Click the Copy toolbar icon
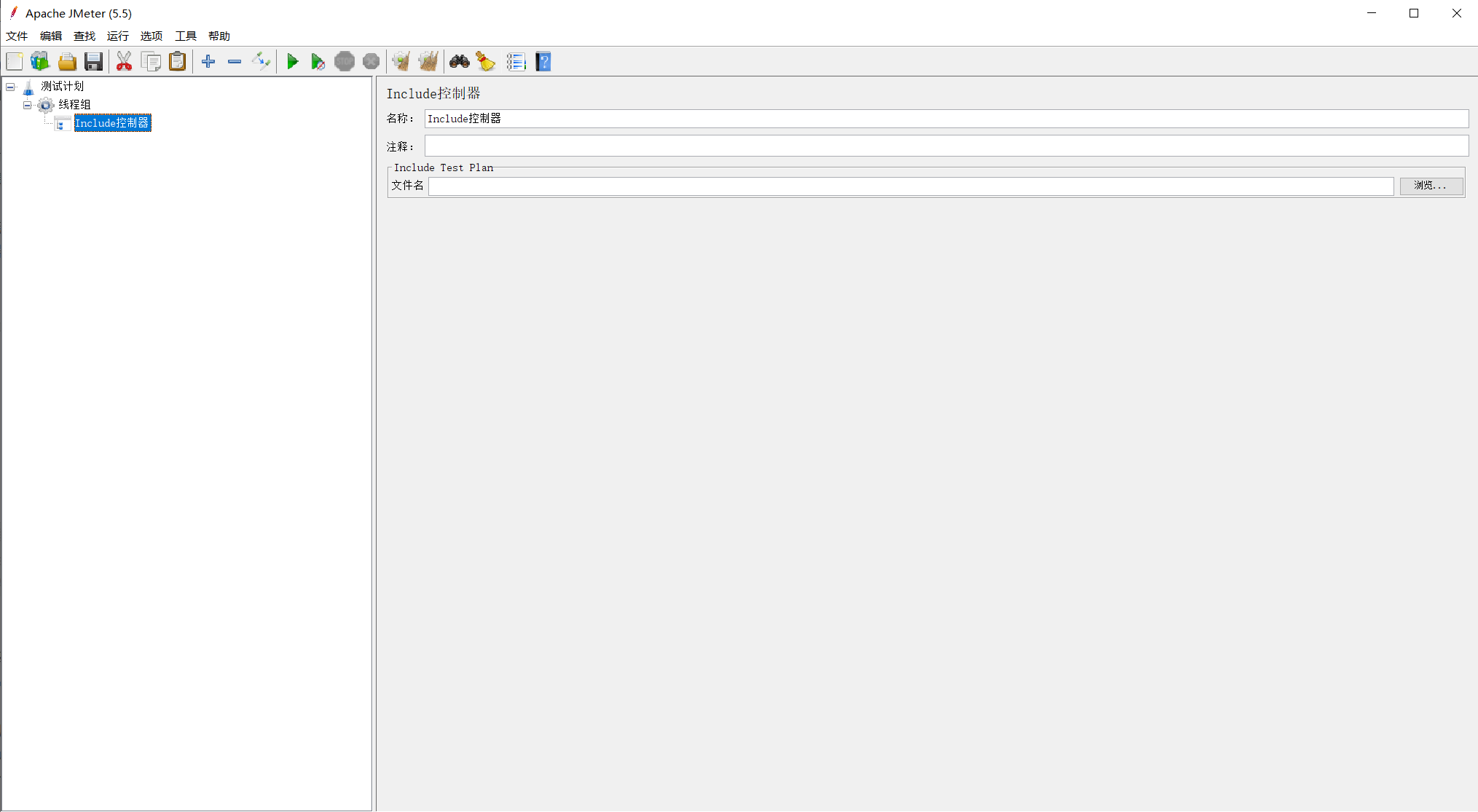This screenshot has width=1478, height=812. point(152,62)
